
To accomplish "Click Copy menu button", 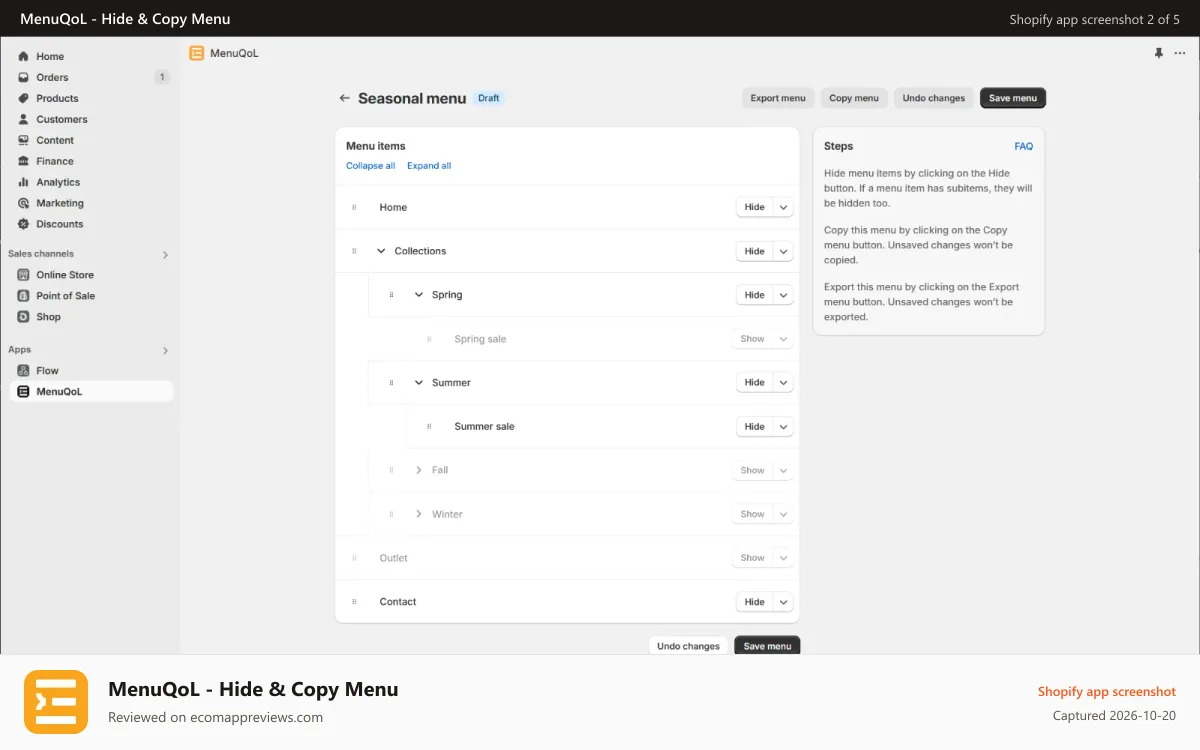I will [854, 98].
